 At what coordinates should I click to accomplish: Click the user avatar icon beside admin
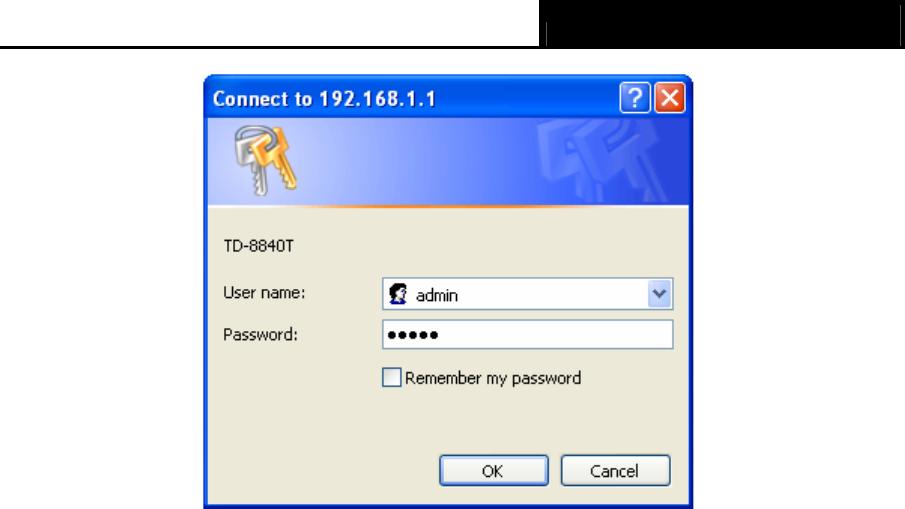(x=398, y=294)
